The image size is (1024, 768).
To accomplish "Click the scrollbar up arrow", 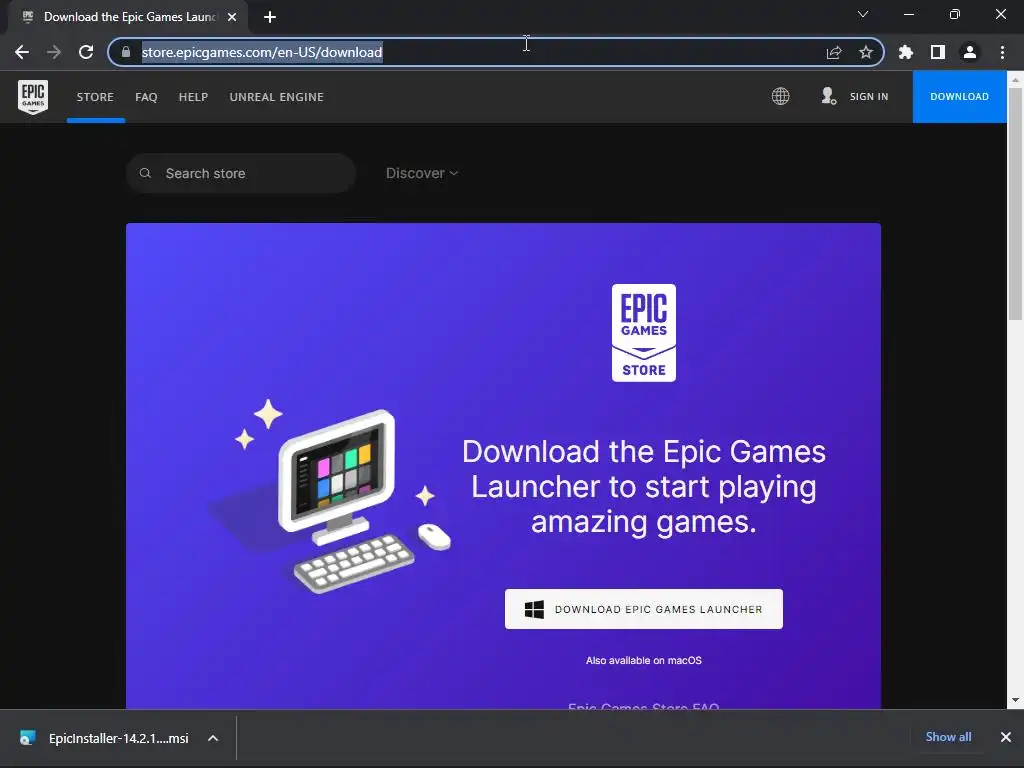I will 1015,80.
